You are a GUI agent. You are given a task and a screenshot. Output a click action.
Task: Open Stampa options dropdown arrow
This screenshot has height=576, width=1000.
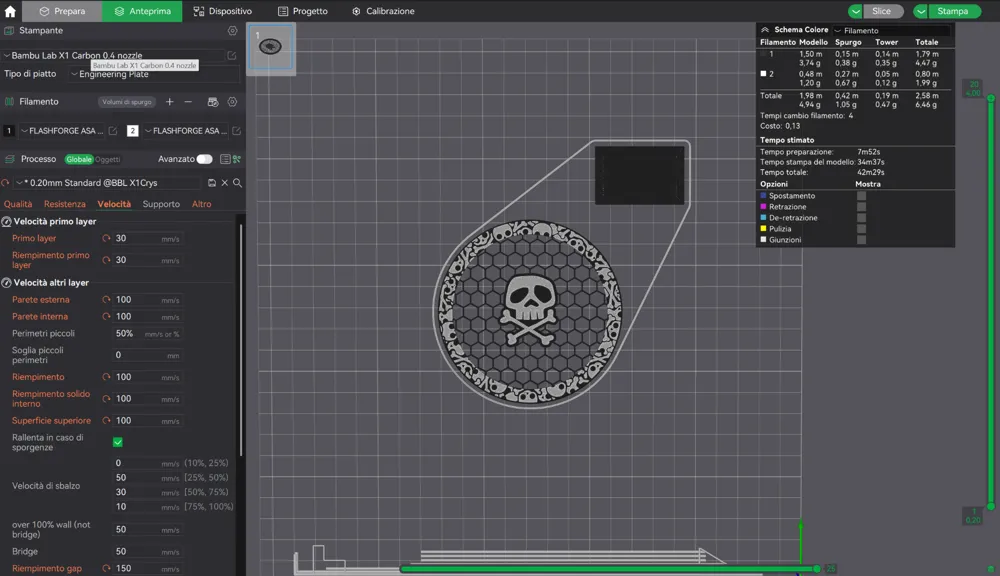(920, 11)
